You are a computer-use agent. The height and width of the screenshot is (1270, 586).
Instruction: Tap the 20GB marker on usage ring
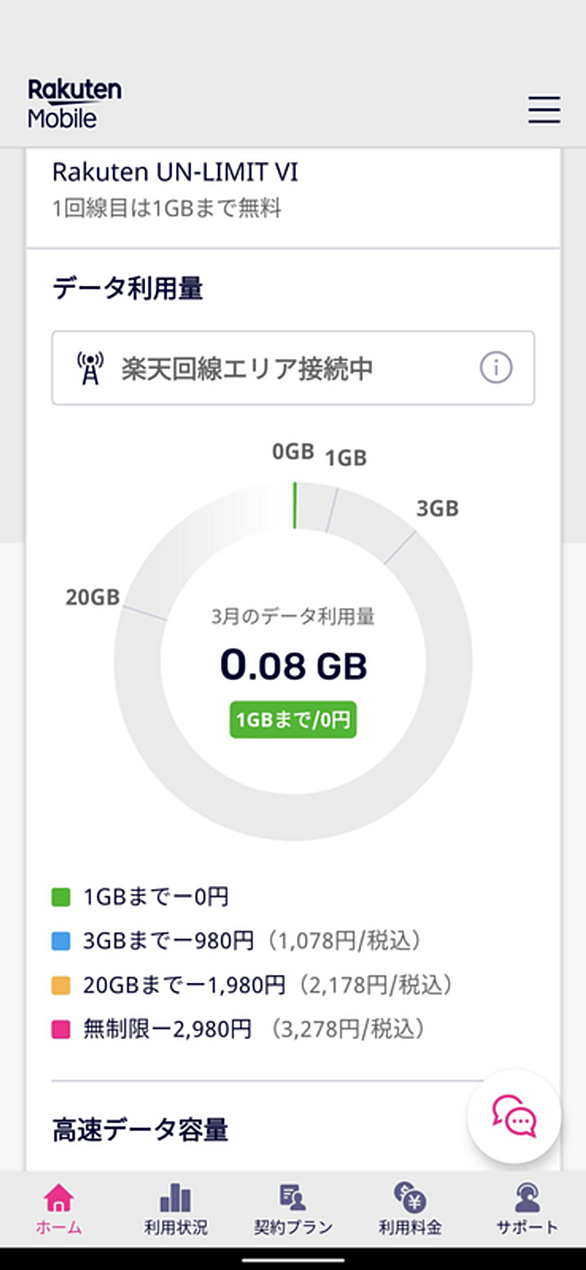(92, 598)
